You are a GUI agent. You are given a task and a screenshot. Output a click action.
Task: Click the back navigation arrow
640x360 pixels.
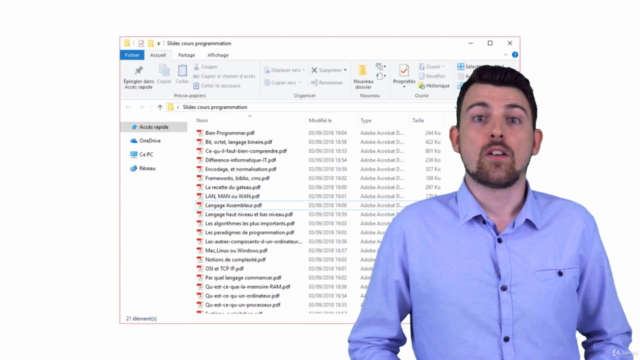(x=128, y=107)
